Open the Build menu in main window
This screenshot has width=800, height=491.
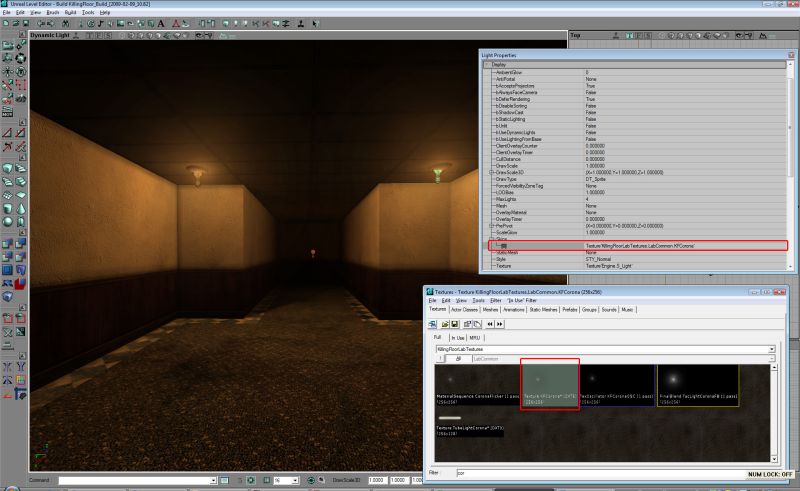(x=70, y=12)
